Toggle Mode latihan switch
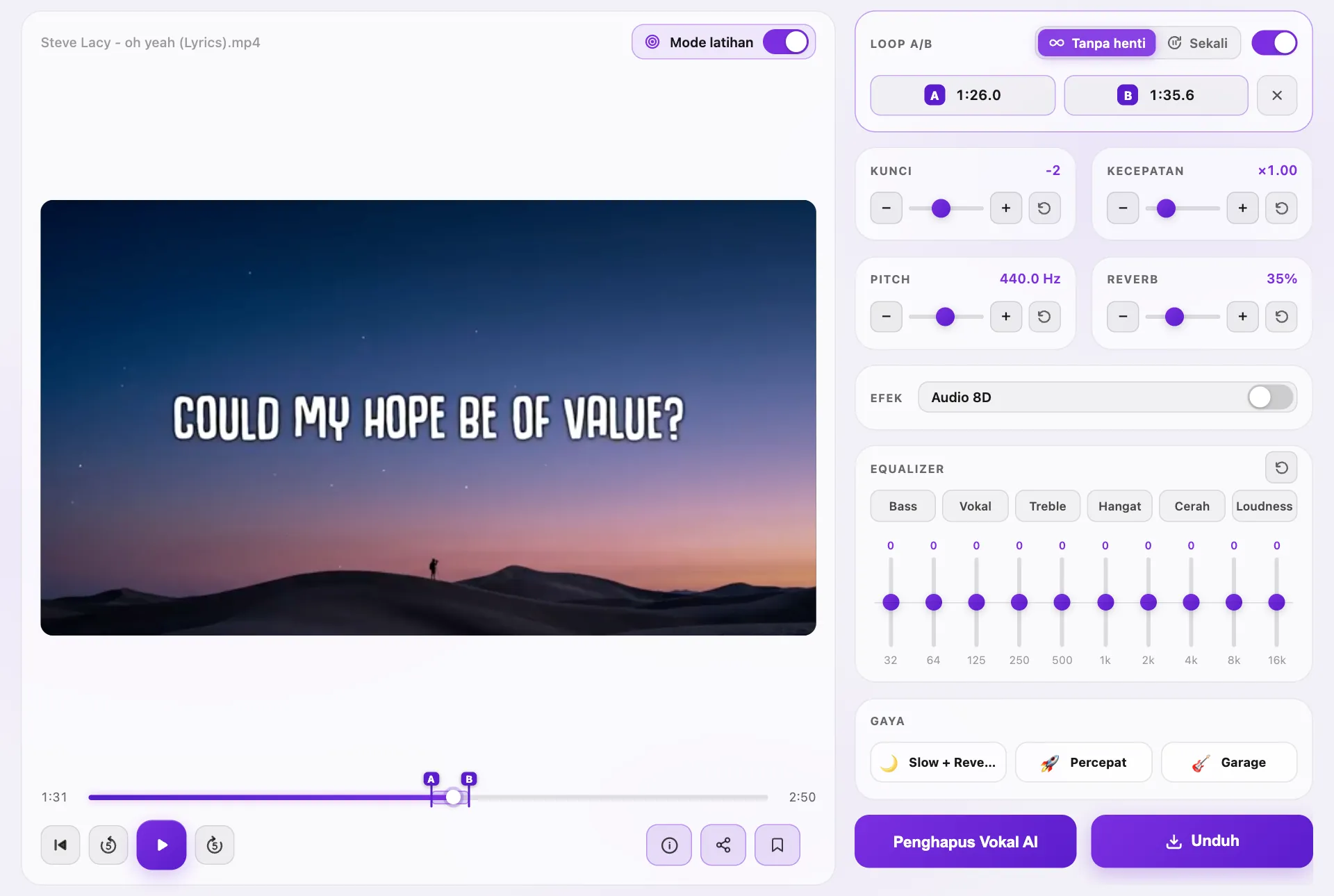 (786, 42)
